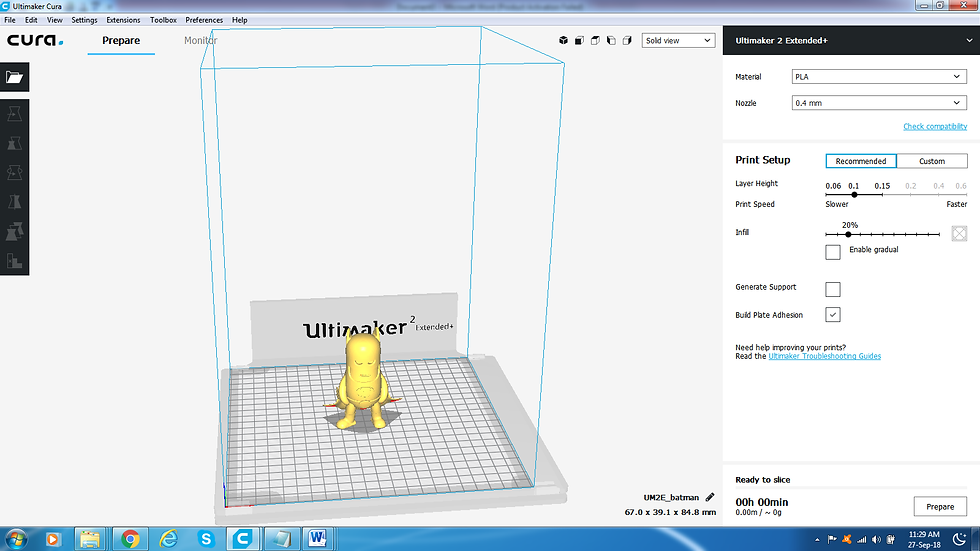Show hidden system tray icons arrow

click(817, 539)
